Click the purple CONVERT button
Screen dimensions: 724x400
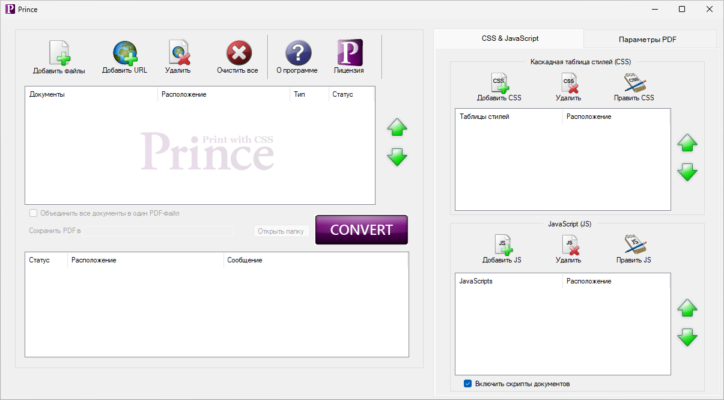pyautogui.click(x=362, y=230)
